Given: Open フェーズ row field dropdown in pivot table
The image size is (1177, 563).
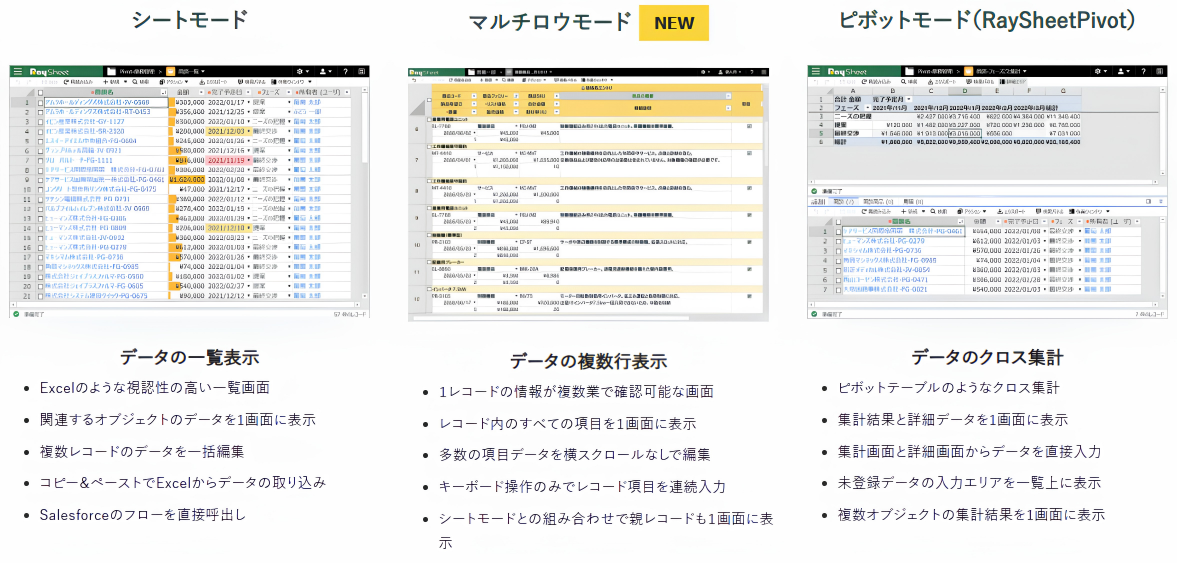Looking at the screenshot, I should [868, 107].
